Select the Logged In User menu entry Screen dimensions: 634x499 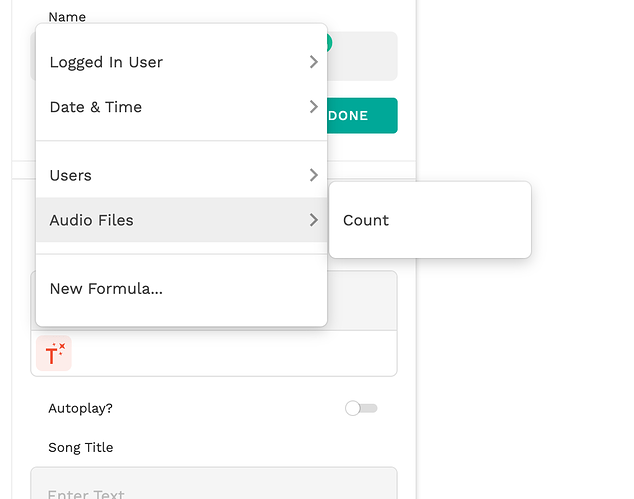pyautogui.click(x=106, y=62)
